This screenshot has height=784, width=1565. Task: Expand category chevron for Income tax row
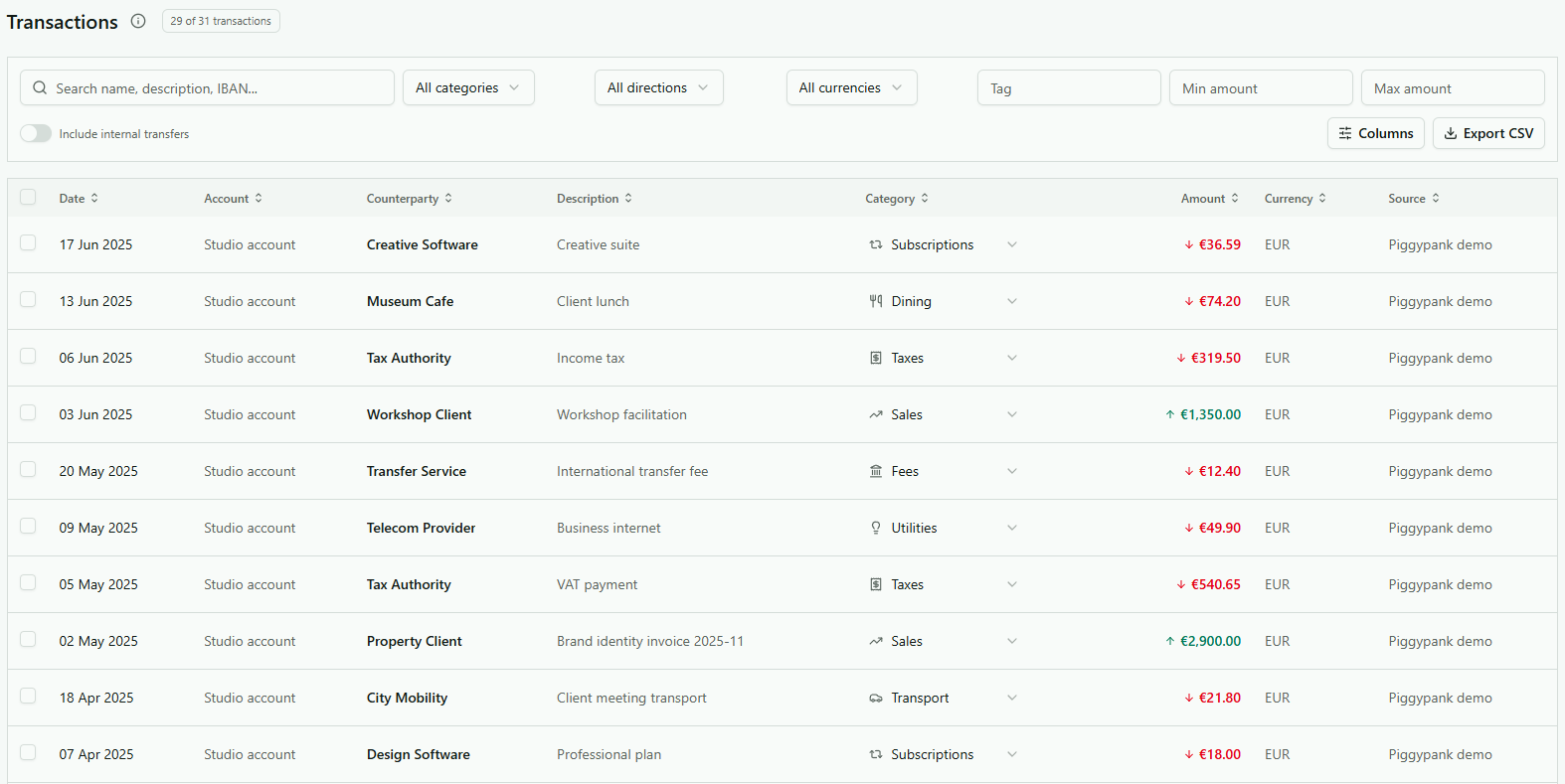[x=1012, y=358]
